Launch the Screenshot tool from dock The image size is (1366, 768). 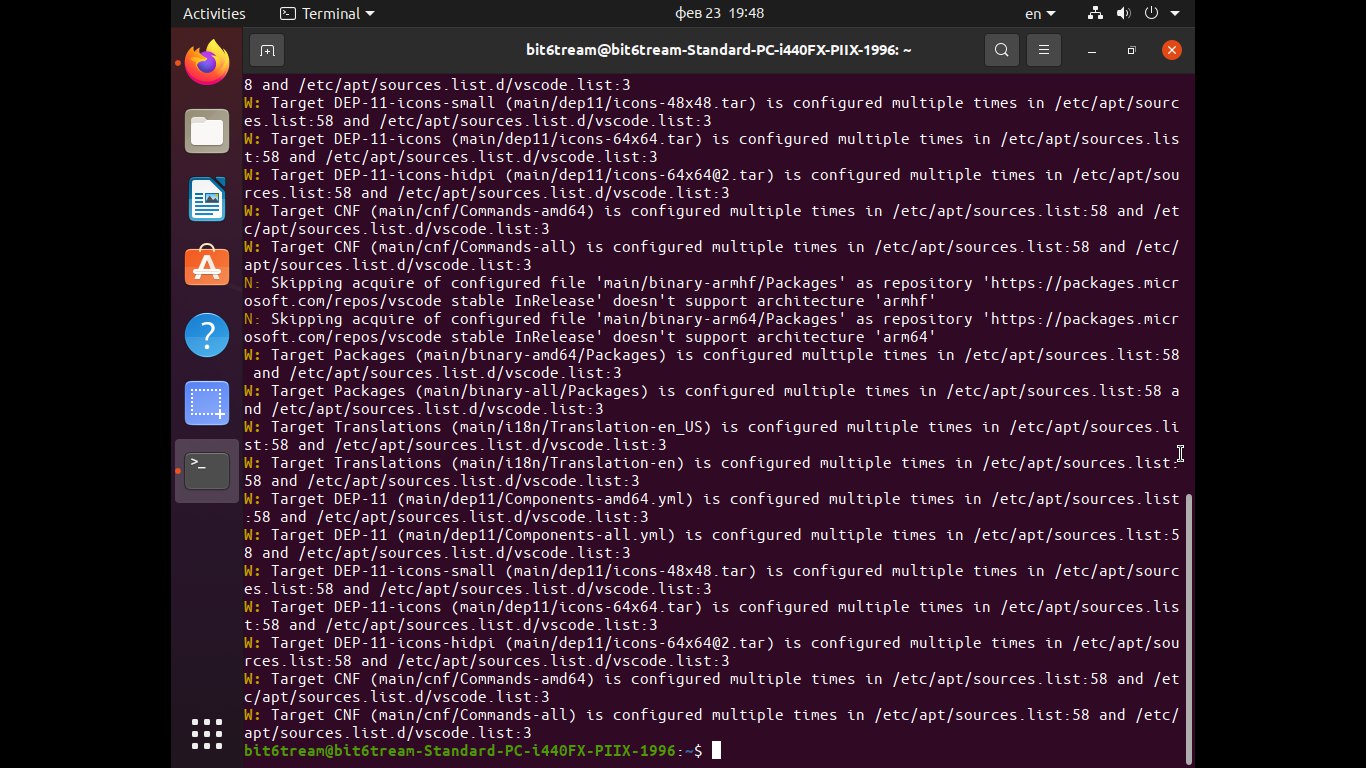[x=207, y=403]
